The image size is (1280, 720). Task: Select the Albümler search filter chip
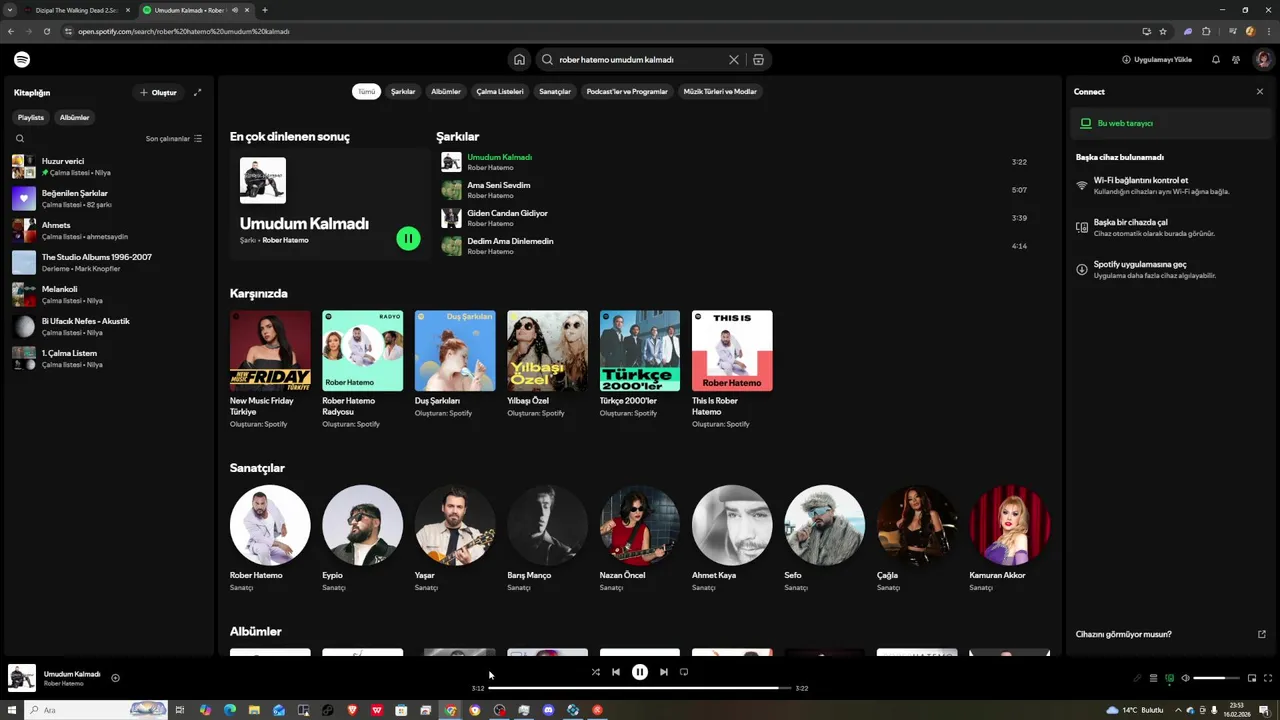446,91
